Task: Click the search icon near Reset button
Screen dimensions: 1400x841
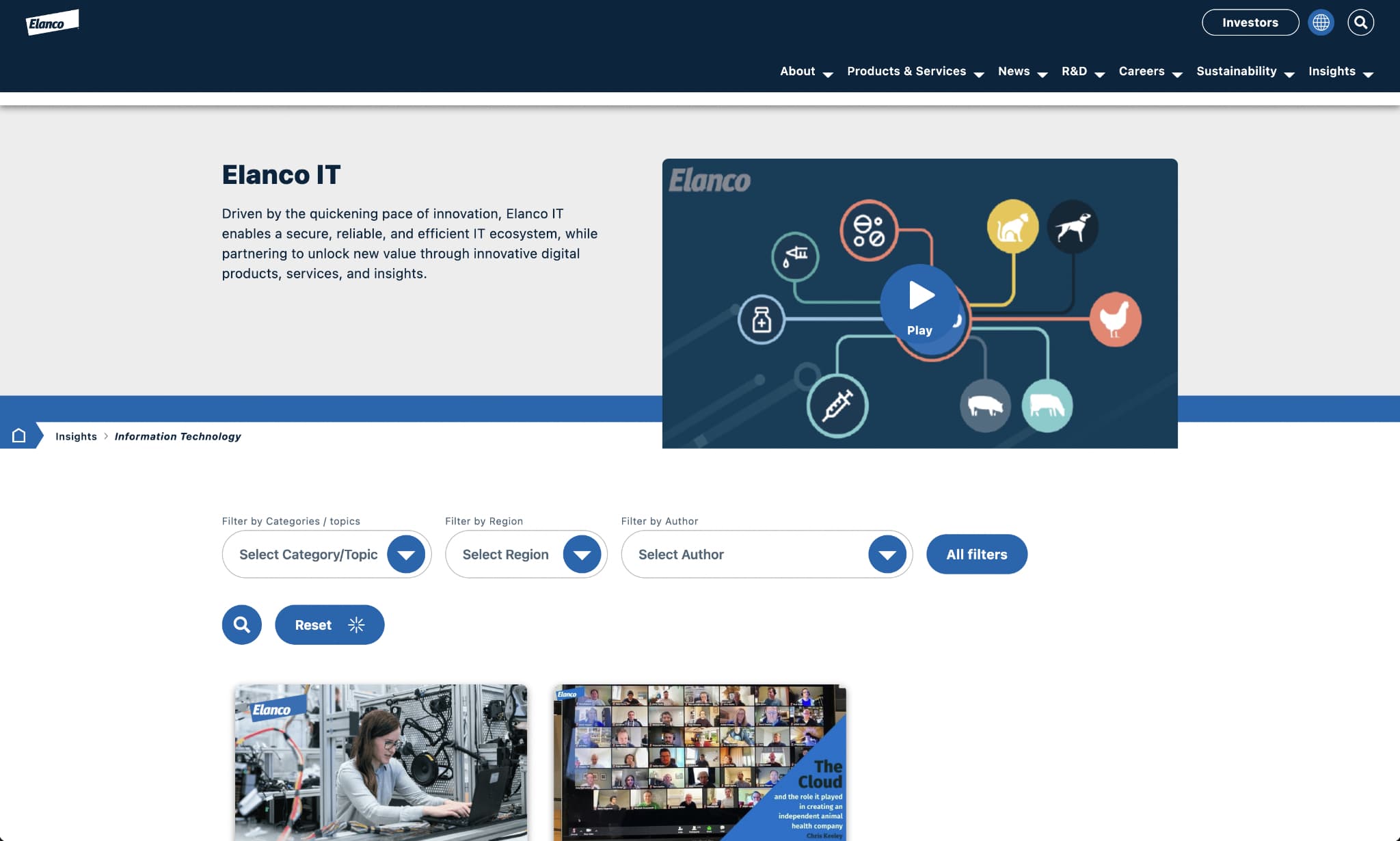Action: [241, 624]
